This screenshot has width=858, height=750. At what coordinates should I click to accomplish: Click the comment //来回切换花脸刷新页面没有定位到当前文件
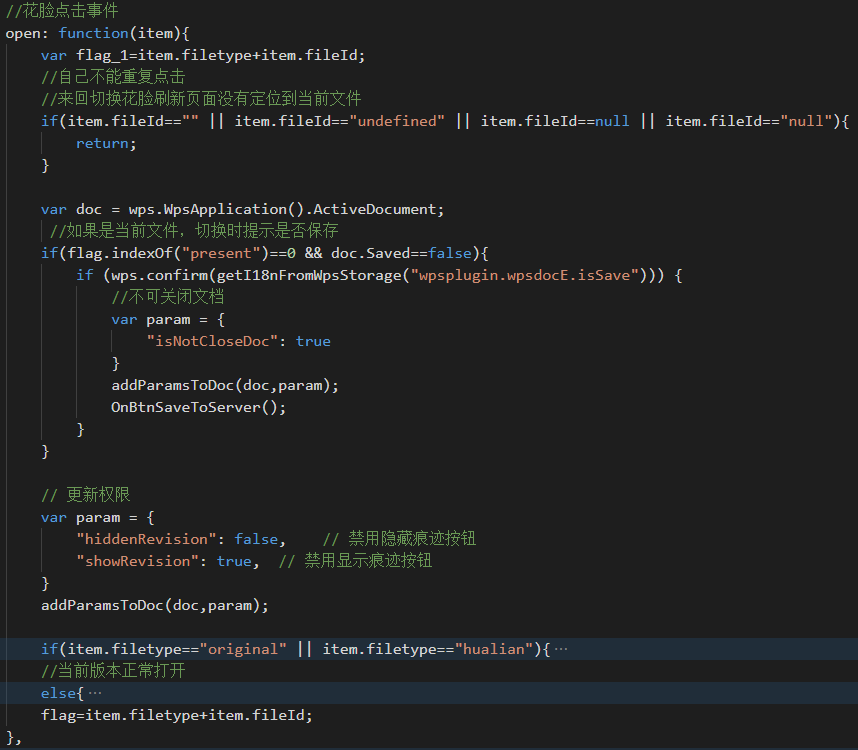coord(201,99)
